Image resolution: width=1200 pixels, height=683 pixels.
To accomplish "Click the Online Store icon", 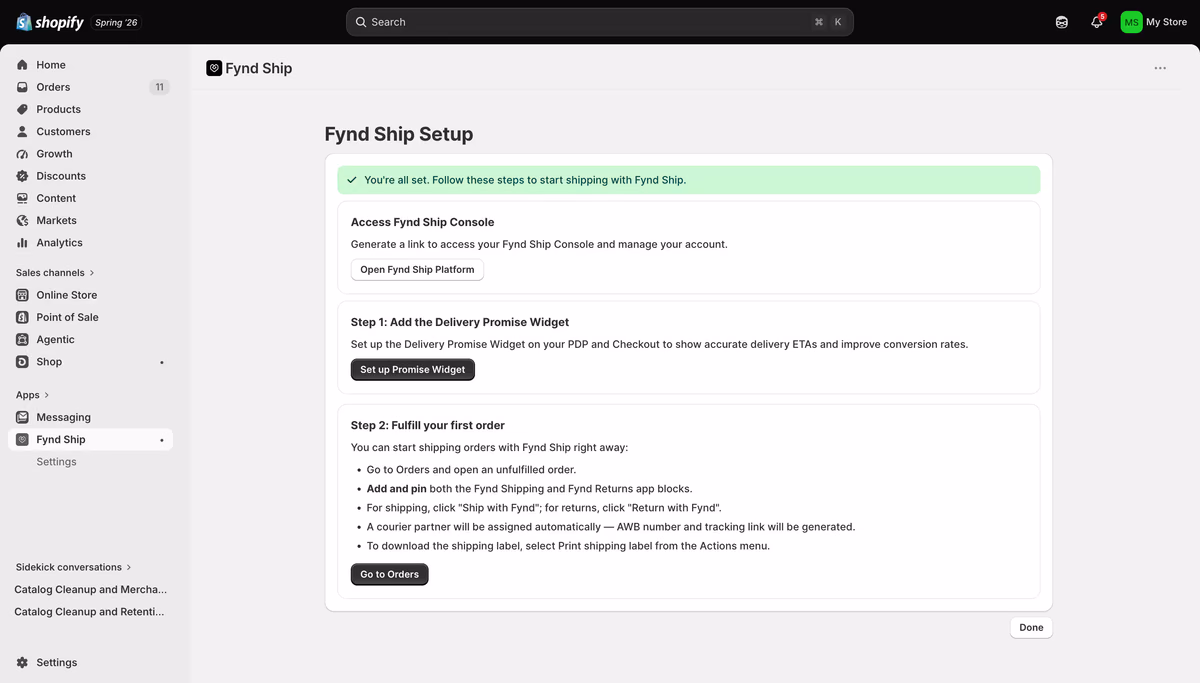I will [x=22, y=295].
